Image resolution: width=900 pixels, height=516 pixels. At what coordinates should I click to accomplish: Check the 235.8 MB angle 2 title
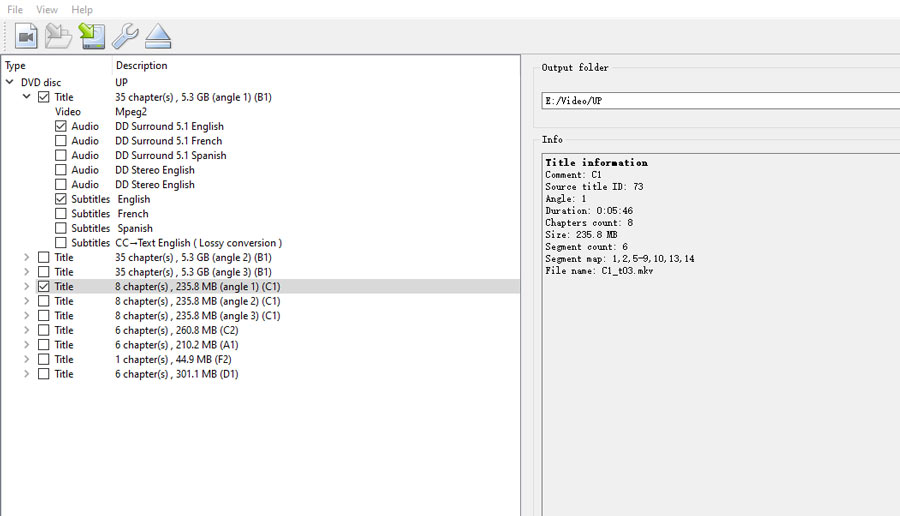tap(44, 301)
